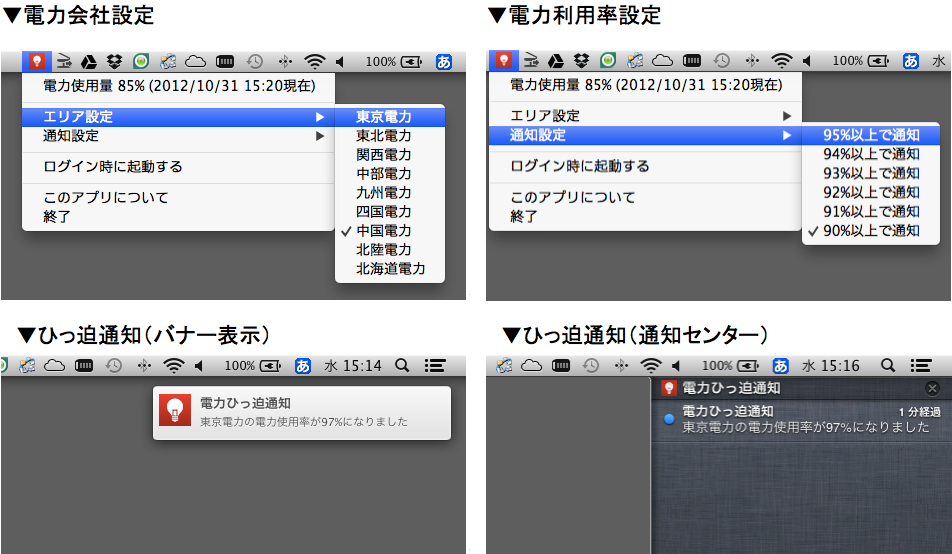Choose 95%以上で通知 threshold
The height and width of the screenshot is (554, 952).
[x=870, y=135]
